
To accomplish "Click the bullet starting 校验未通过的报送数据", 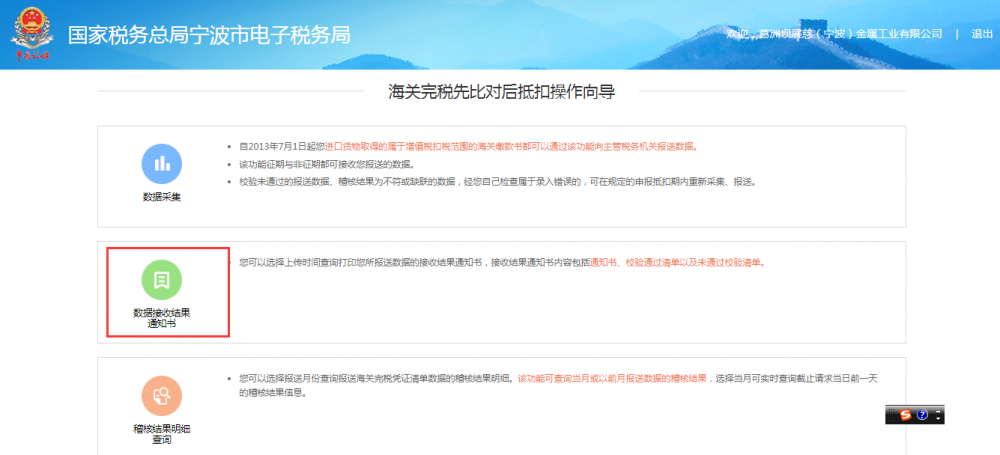I will pos(498,181).
